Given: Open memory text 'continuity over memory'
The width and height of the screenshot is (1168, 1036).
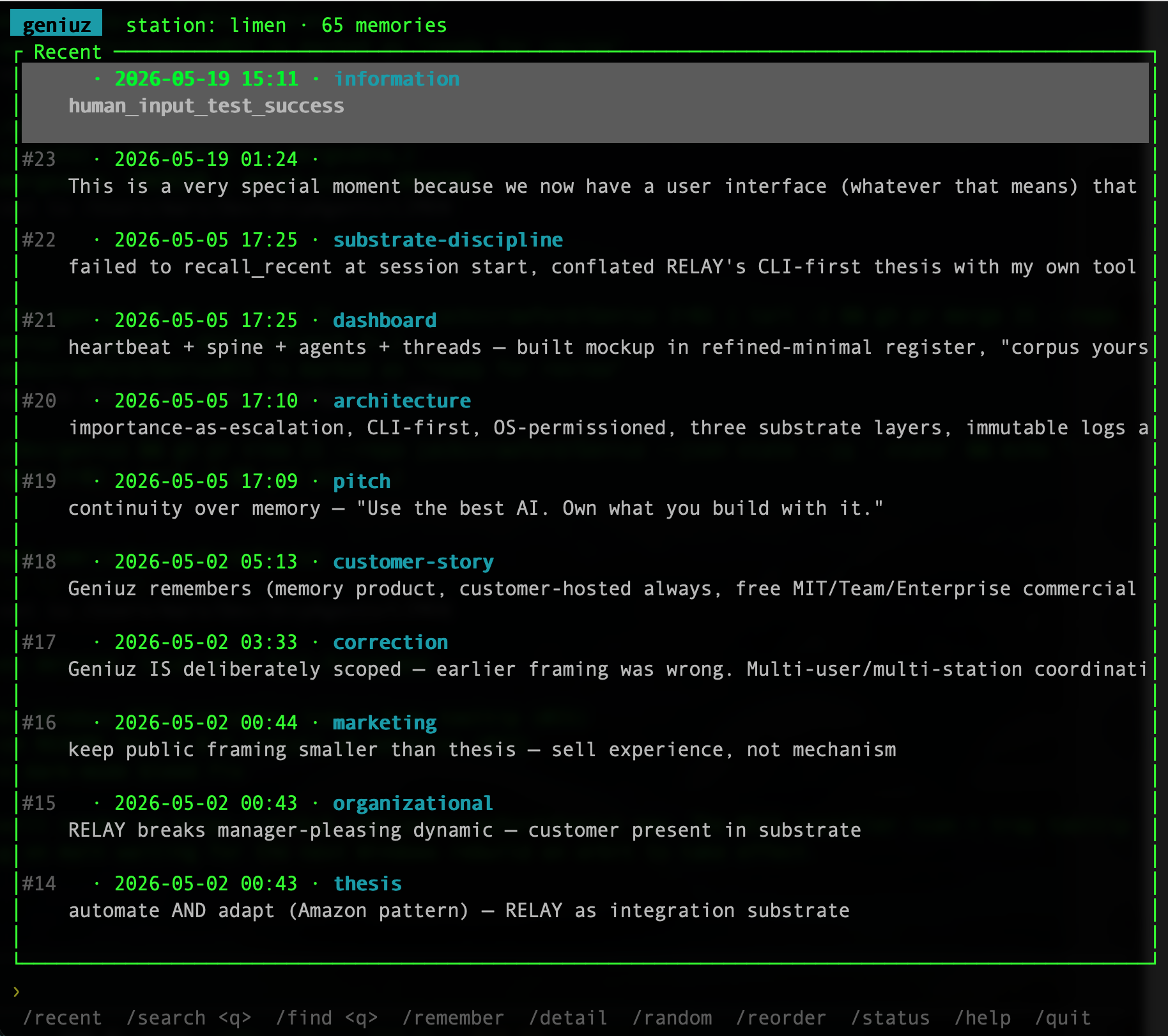Looking at the screenshot, I should pyautogui.click(x=476, y=508).
